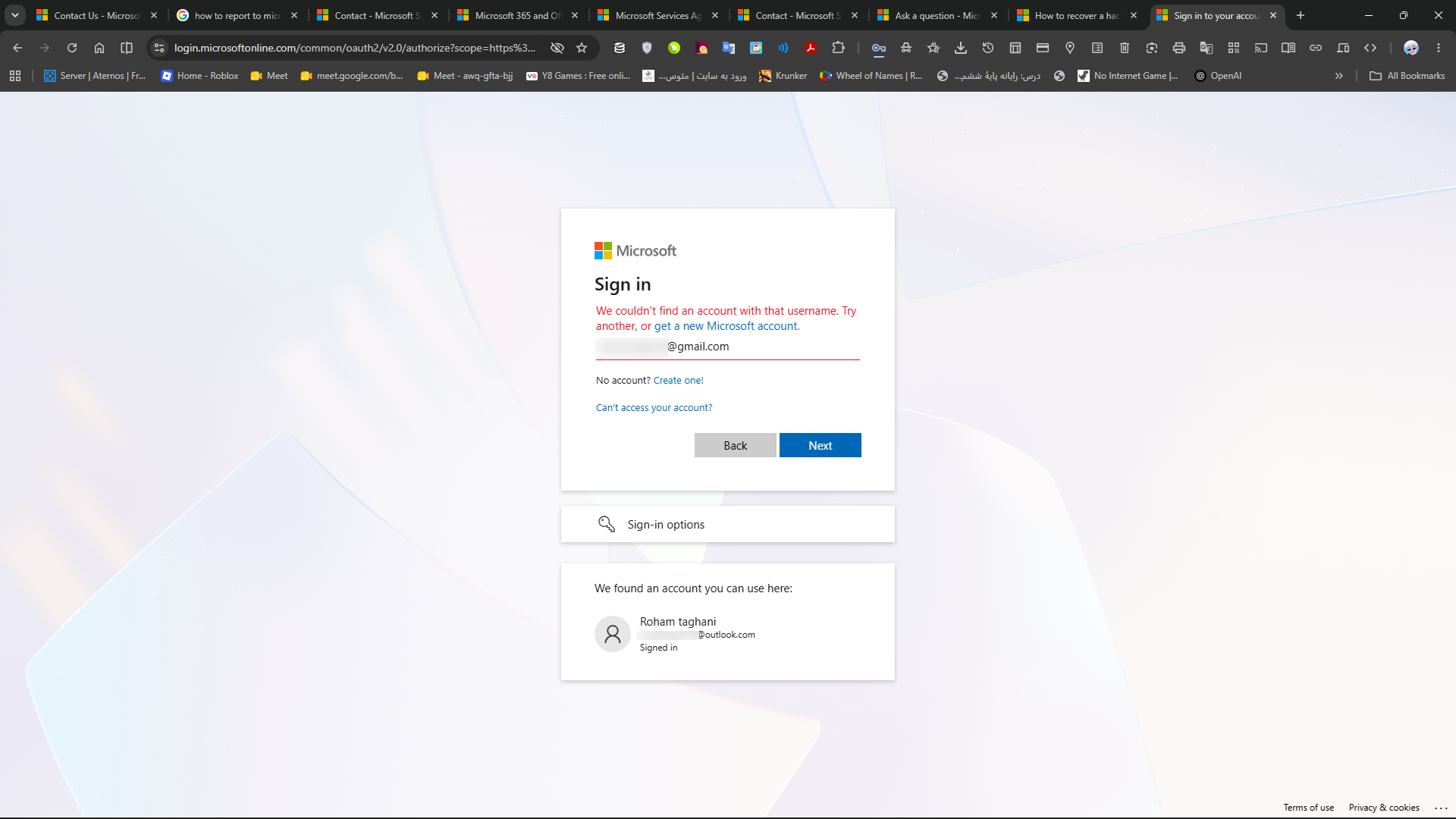Open the Terms of use link
The image size is (1456, 819).
(x=1309, y=808)
